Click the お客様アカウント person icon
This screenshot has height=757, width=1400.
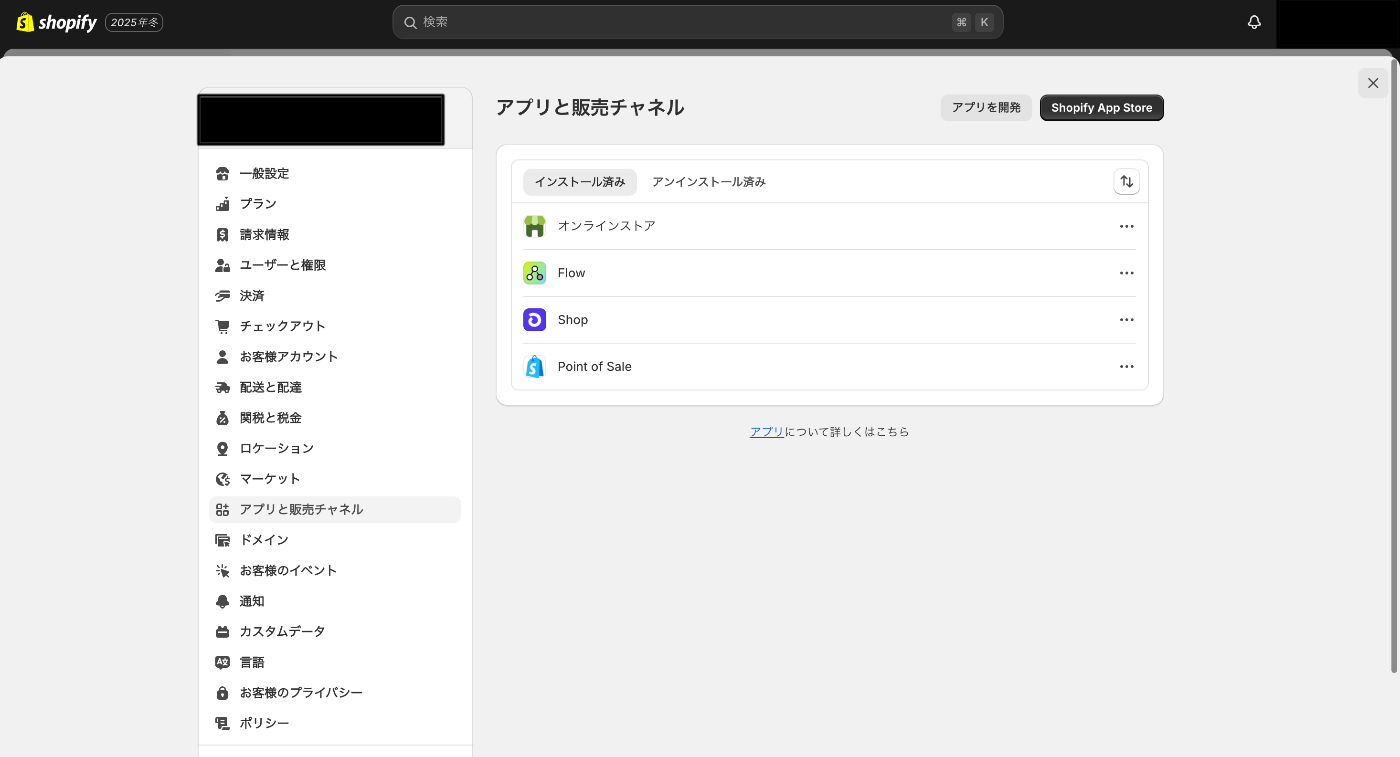pyautogui.click(x=223, y=357)
